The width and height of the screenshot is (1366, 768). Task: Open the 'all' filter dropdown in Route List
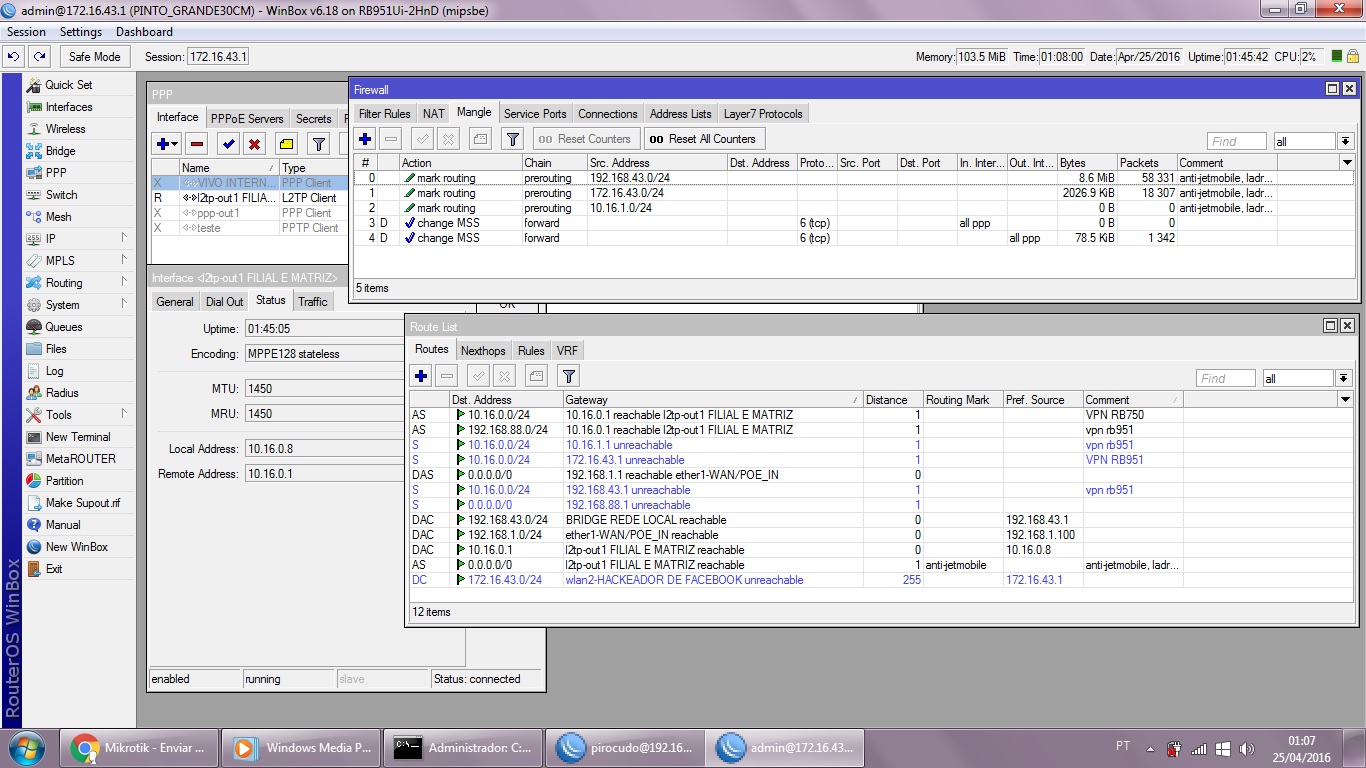pyautogui.click(x=1343, y=379)
